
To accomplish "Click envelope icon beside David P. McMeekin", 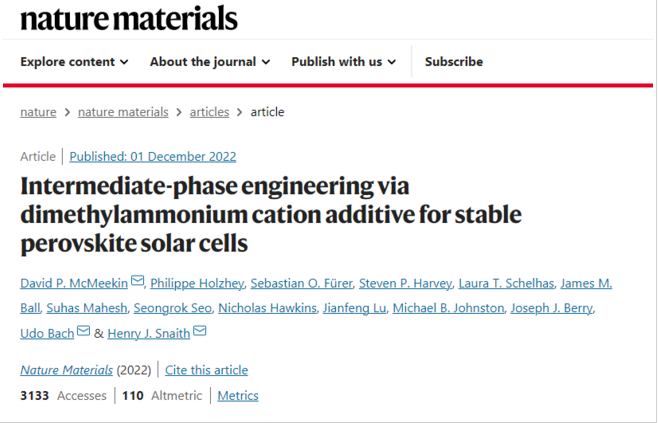I will point(138,283).
